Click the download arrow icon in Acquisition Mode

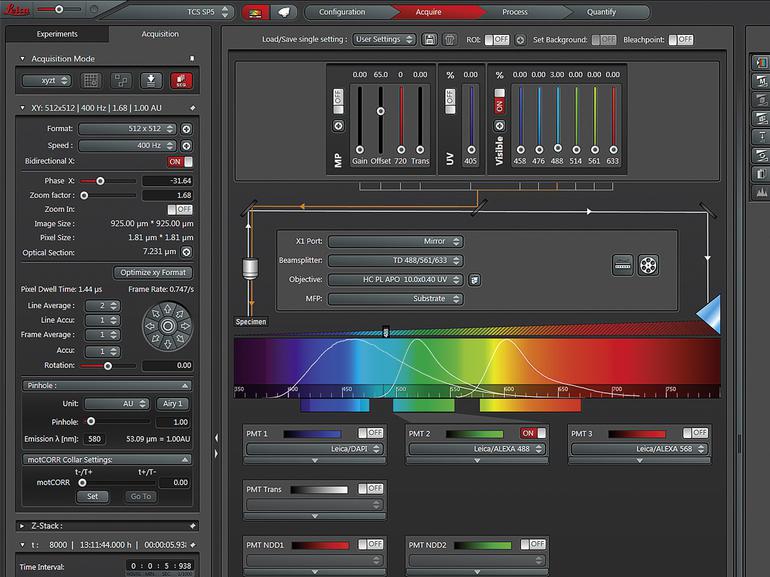tap(151, 81)
